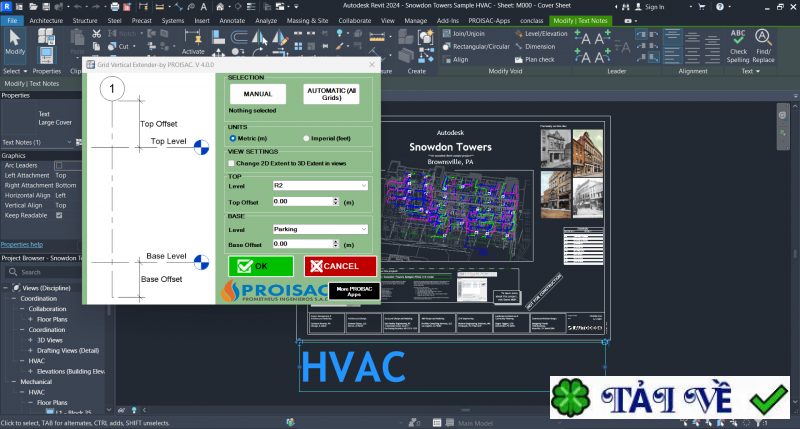Toggle the Keep Readable checkbox
The height and width of the screenshot is (429, 800).
59,215
